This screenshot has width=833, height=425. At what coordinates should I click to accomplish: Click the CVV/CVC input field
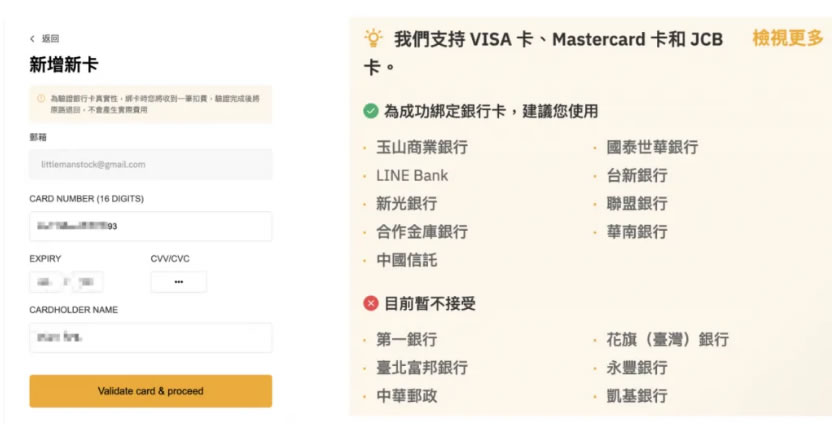coord(179,282)
